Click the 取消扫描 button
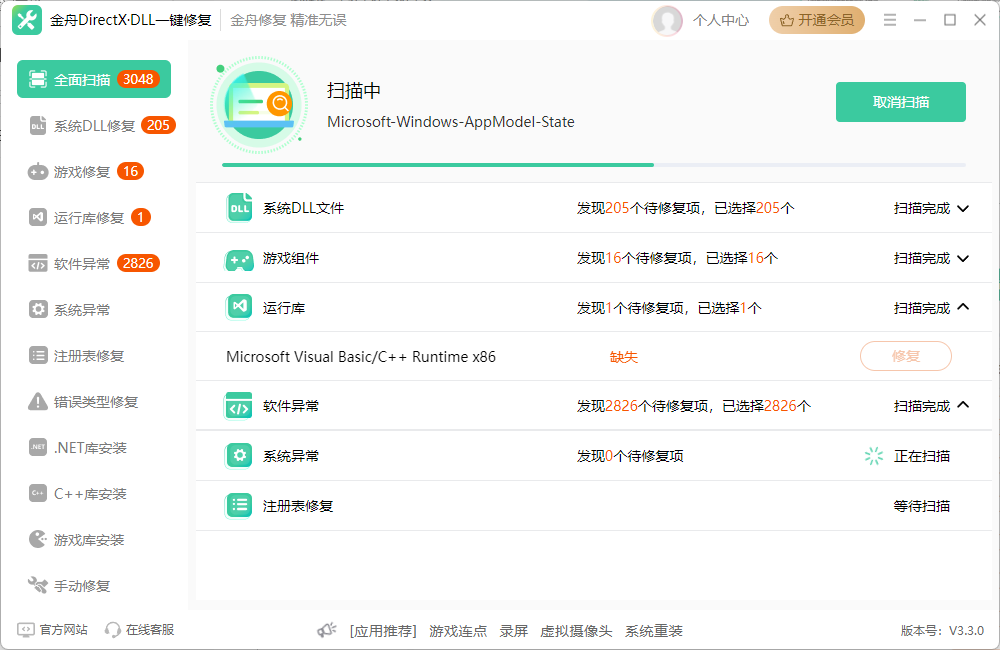The height and width of the screenshot is (650, 1000). click(899, 101)
